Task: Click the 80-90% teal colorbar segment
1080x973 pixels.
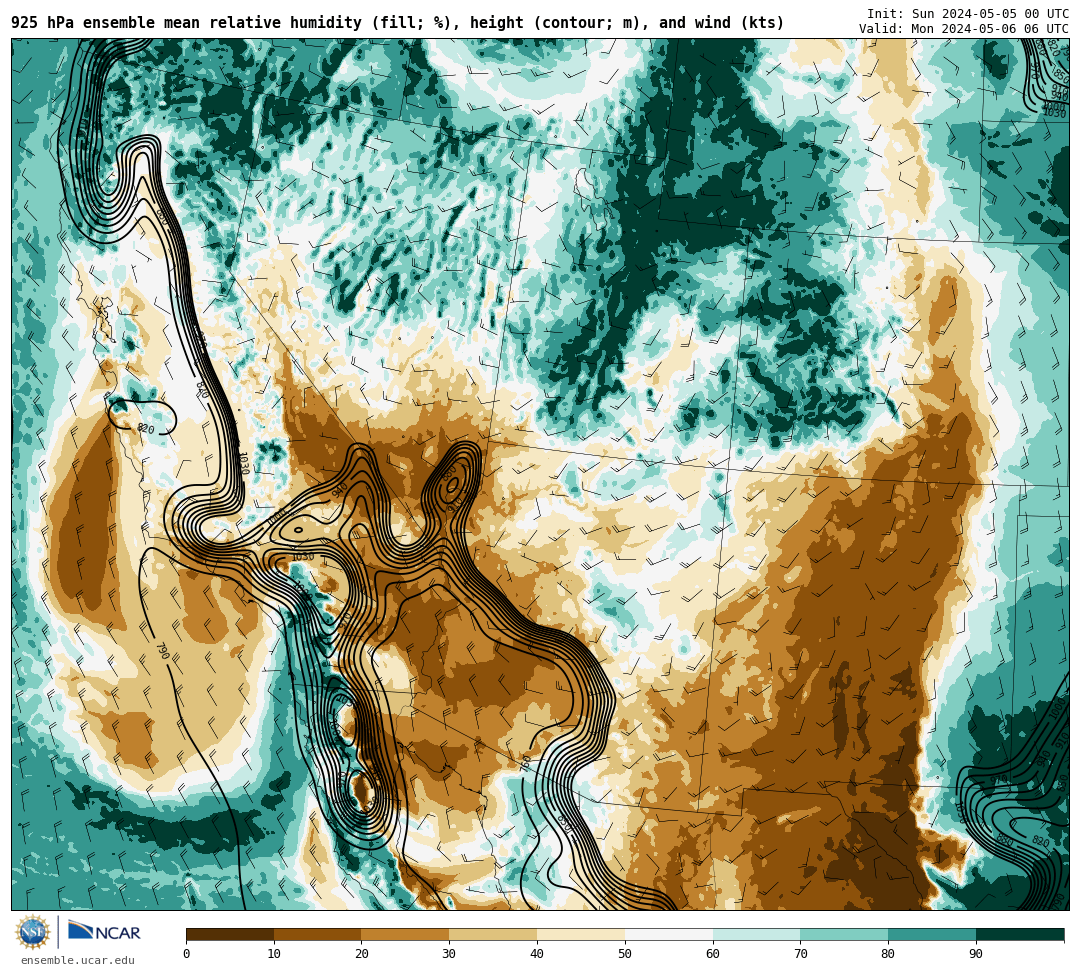Action: point(932,934)
